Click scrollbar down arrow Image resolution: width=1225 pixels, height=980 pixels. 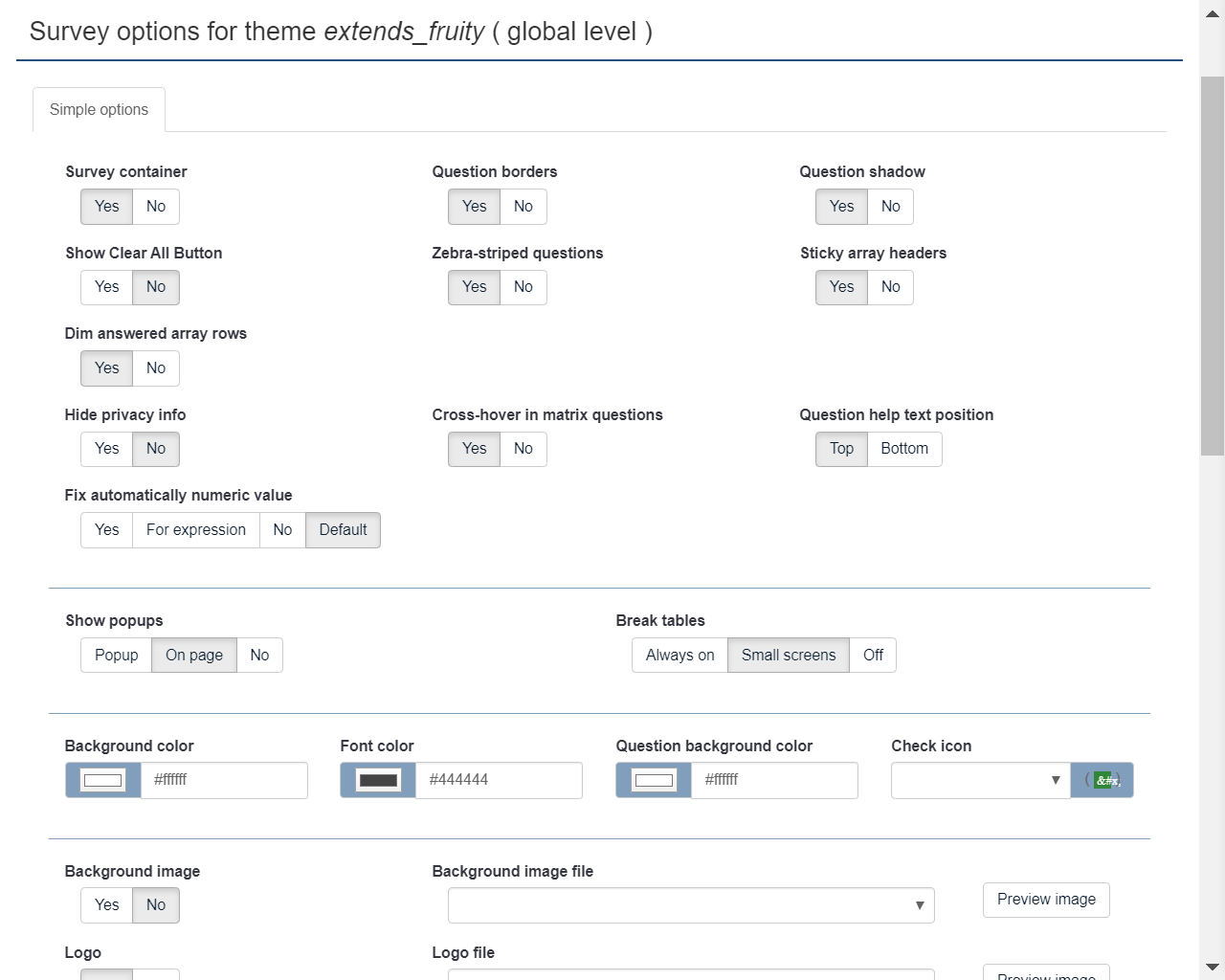coord(1213,967)
